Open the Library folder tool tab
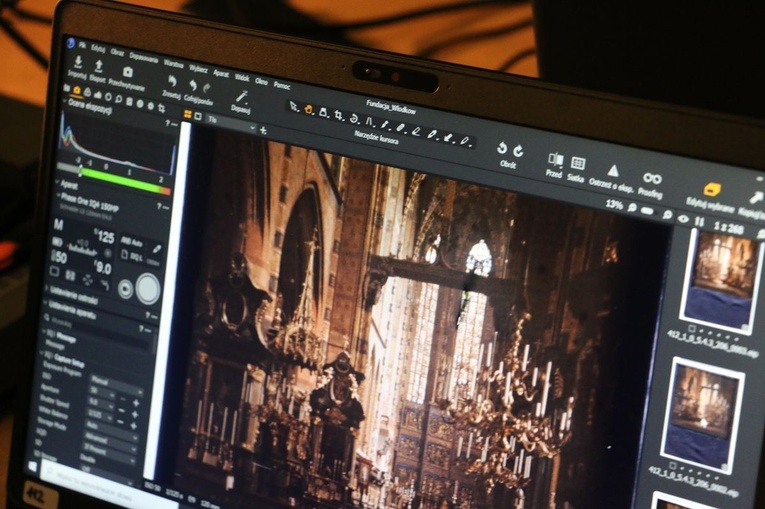The width and height of the screenshot is (765, 509). click(66, 88)
